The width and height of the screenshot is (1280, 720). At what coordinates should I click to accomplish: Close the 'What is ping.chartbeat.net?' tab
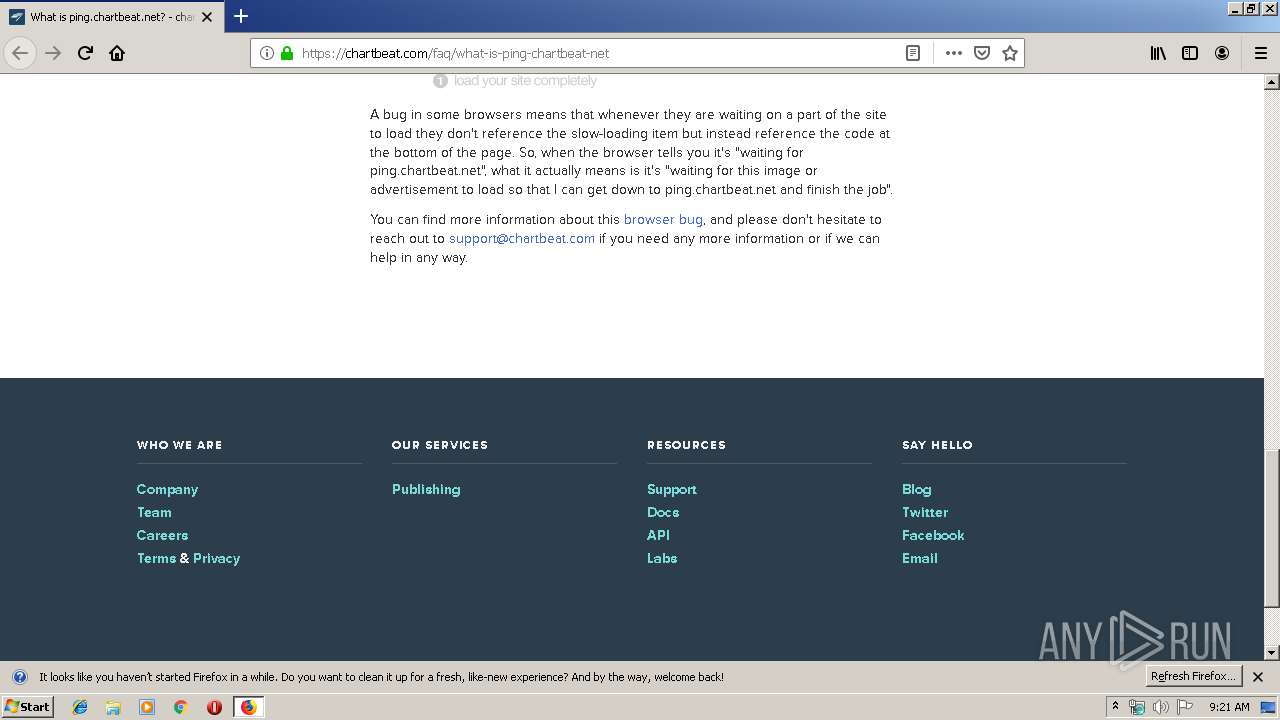pos(207,17)
